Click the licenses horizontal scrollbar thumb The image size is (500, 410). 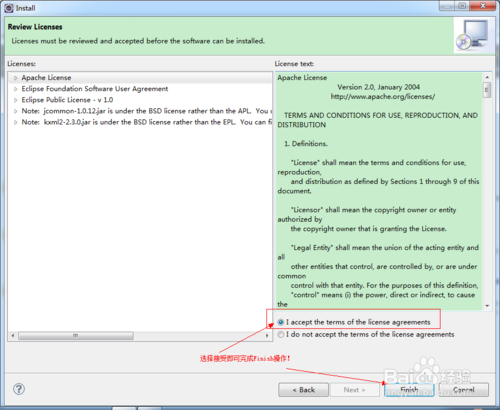[x=76, y=335]
